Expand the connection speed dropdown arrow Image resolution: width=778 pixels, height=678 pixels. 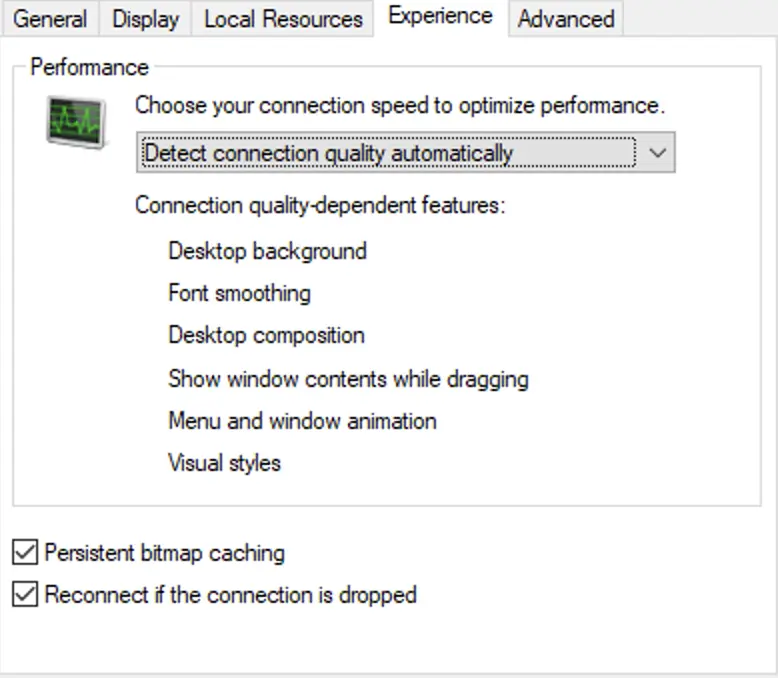pos(657,152)
